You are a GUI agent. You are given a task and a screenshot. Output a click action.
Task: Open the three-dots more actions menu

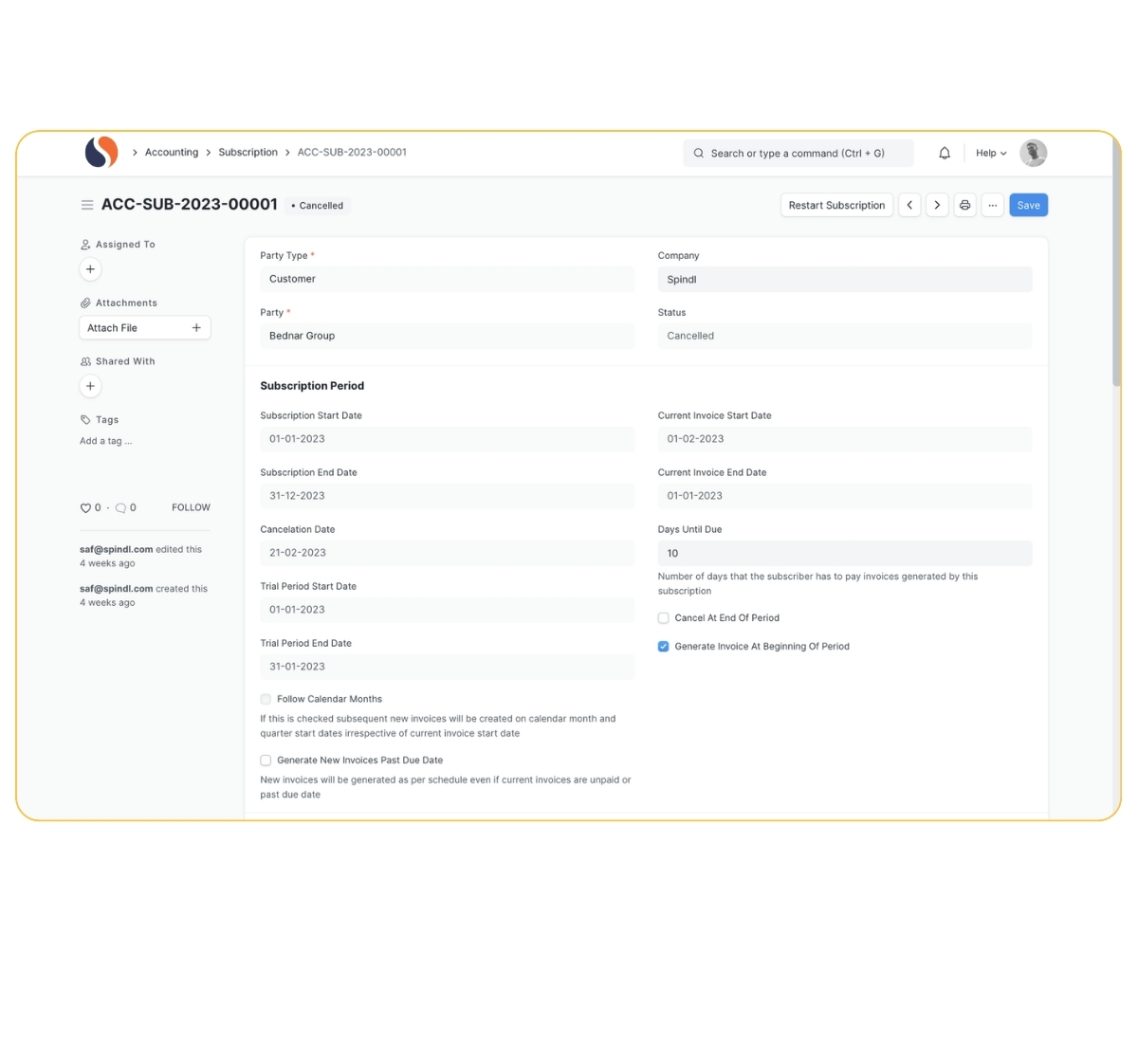click(x=992, y=205)
